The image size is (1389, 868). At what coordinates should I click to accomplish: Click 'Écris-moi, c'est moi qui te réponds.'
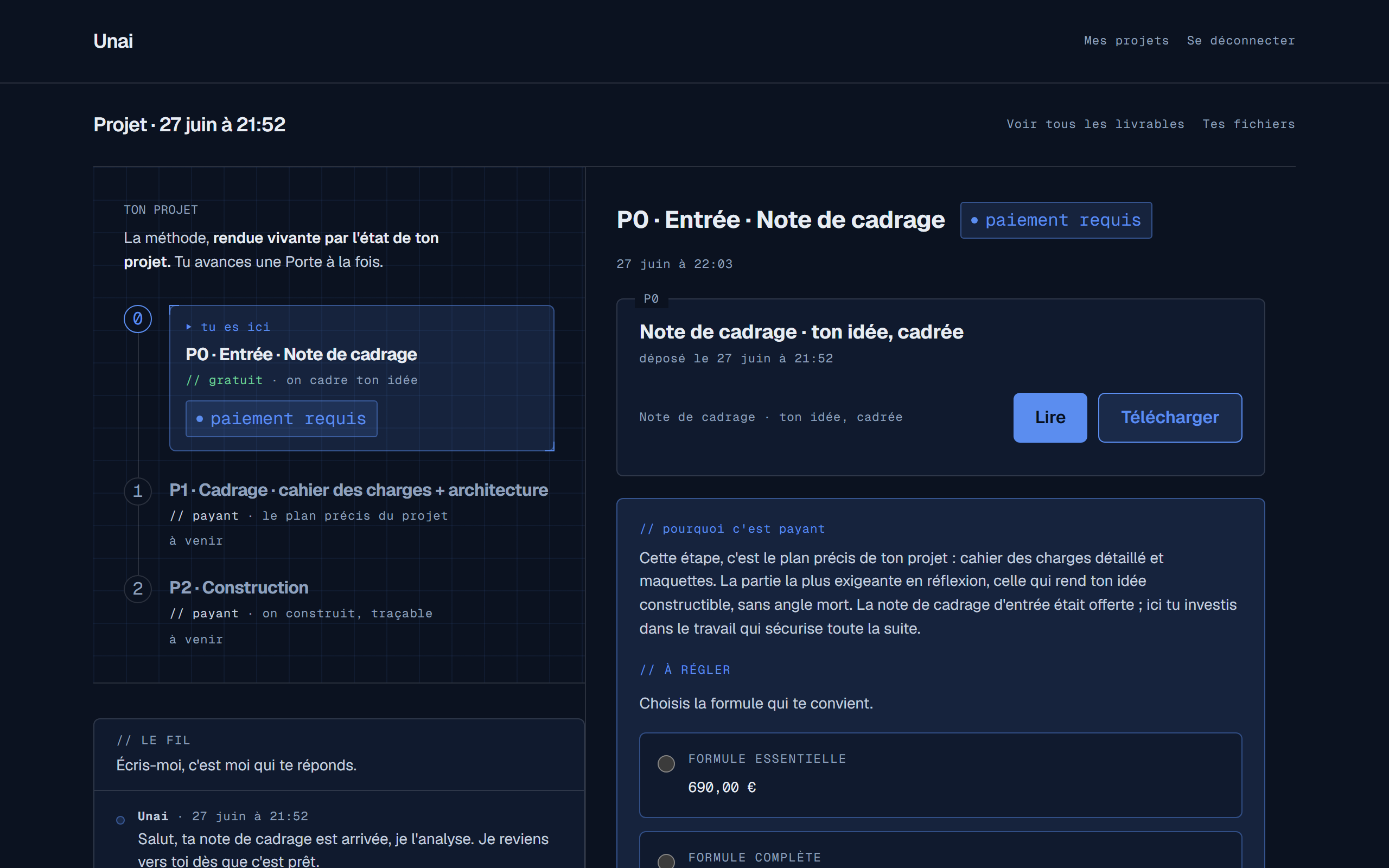pos(237,765)
